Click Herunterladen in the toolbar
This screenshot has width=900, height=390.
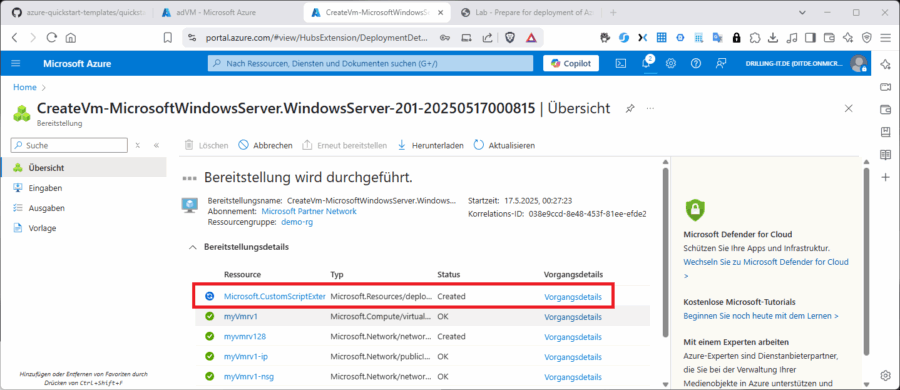[x=430, y=145]
